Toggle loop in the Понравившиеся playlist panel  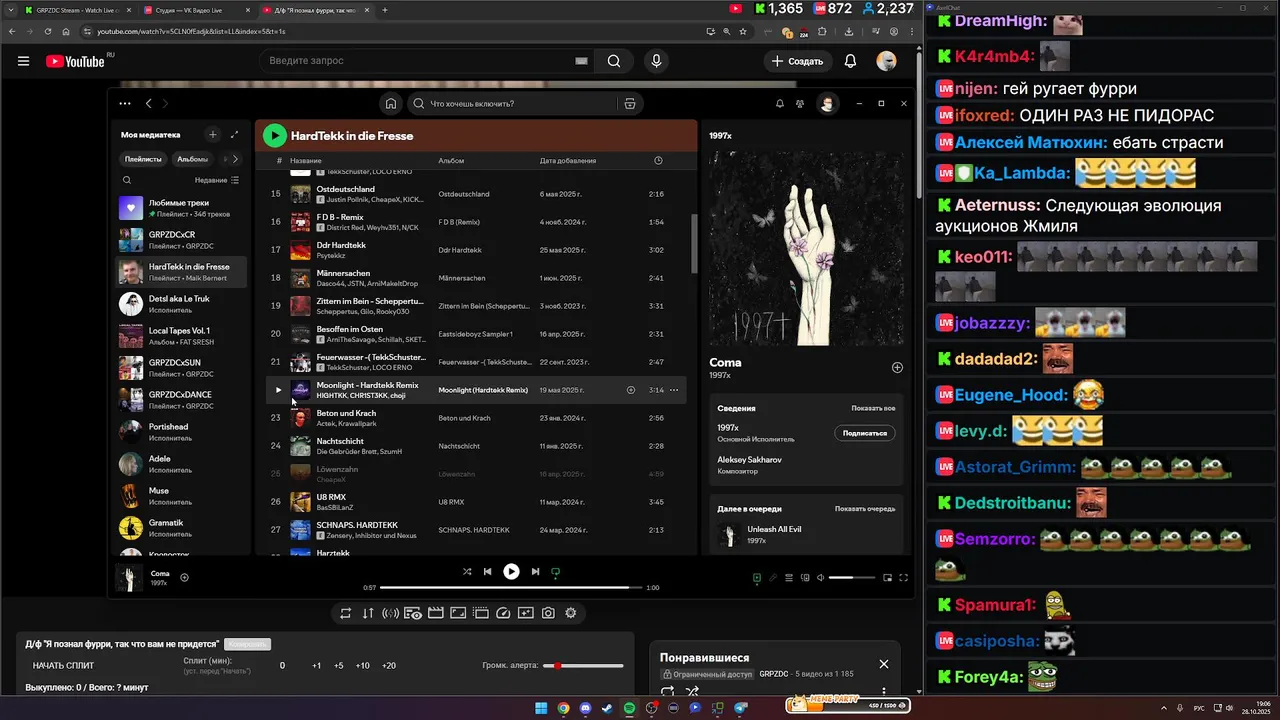pyautogui.click(x=668, y=691)
